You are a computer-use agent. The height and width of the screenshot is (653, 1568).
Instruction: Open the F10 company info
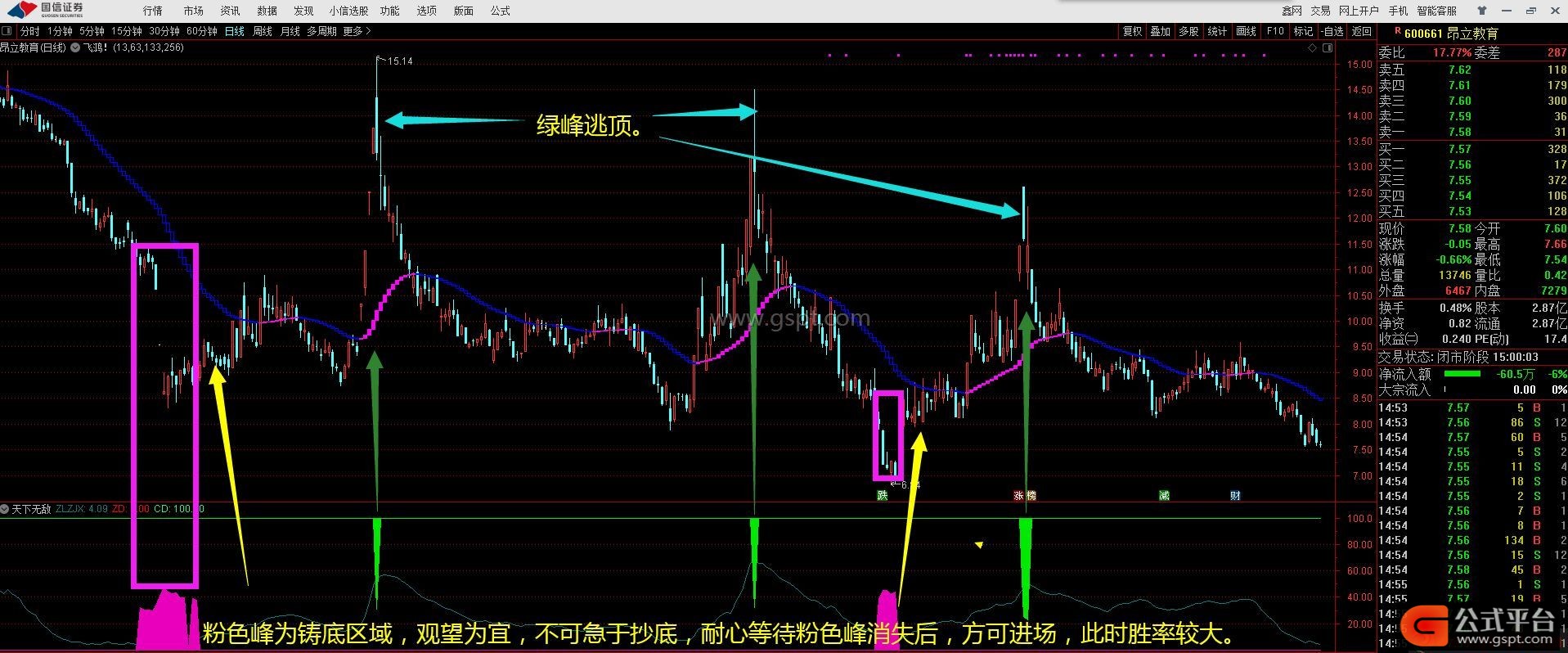1275,31
